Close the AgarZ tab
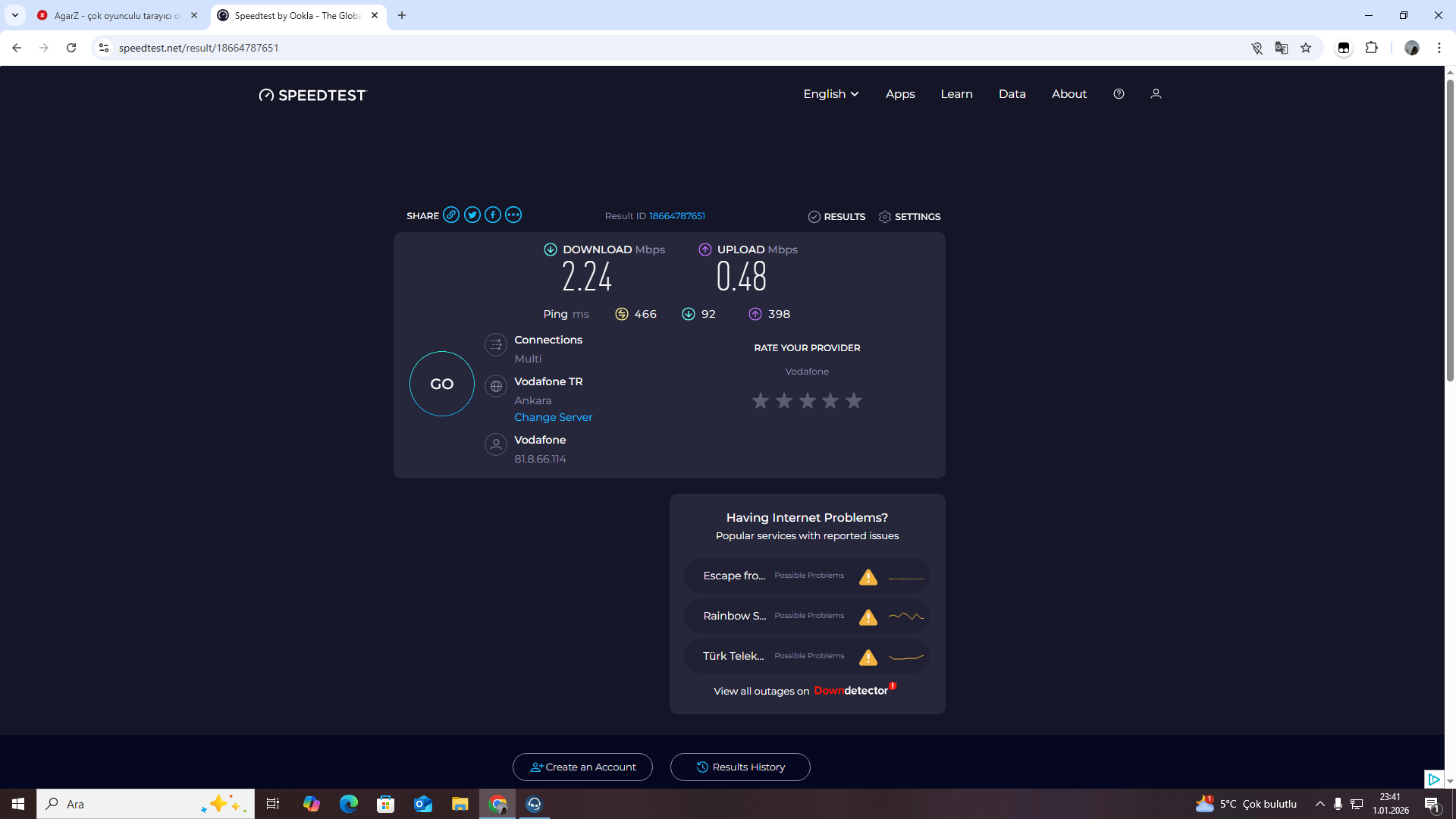 [194, 15]
